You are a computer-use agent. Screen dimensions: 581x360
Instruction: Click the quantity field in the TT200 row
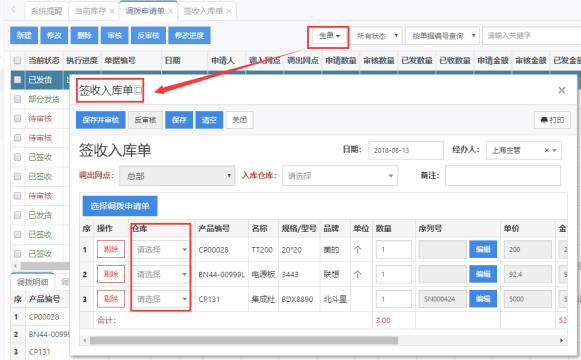tap(394, 250)
